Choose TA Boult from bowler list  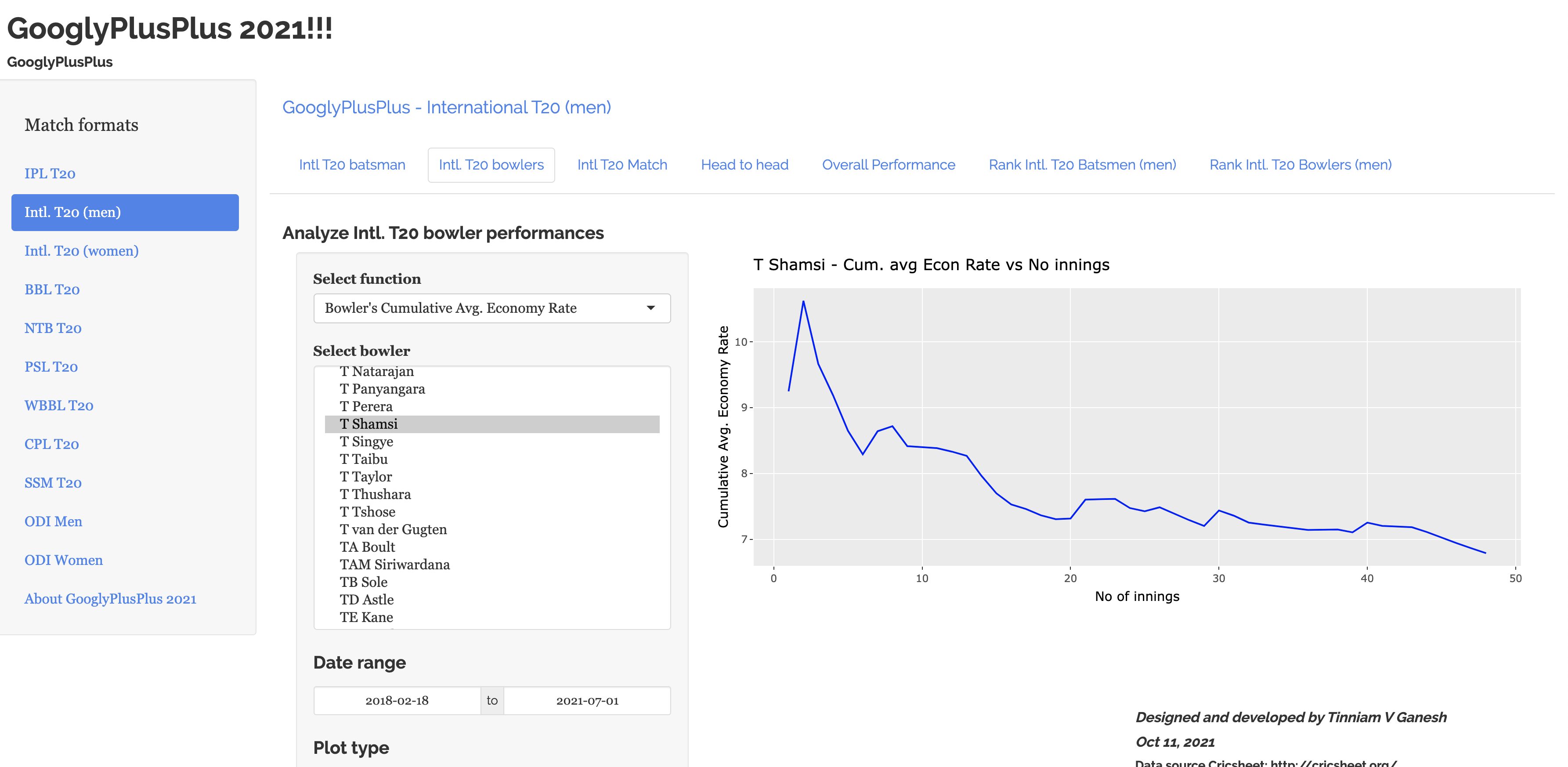[367, 547]
